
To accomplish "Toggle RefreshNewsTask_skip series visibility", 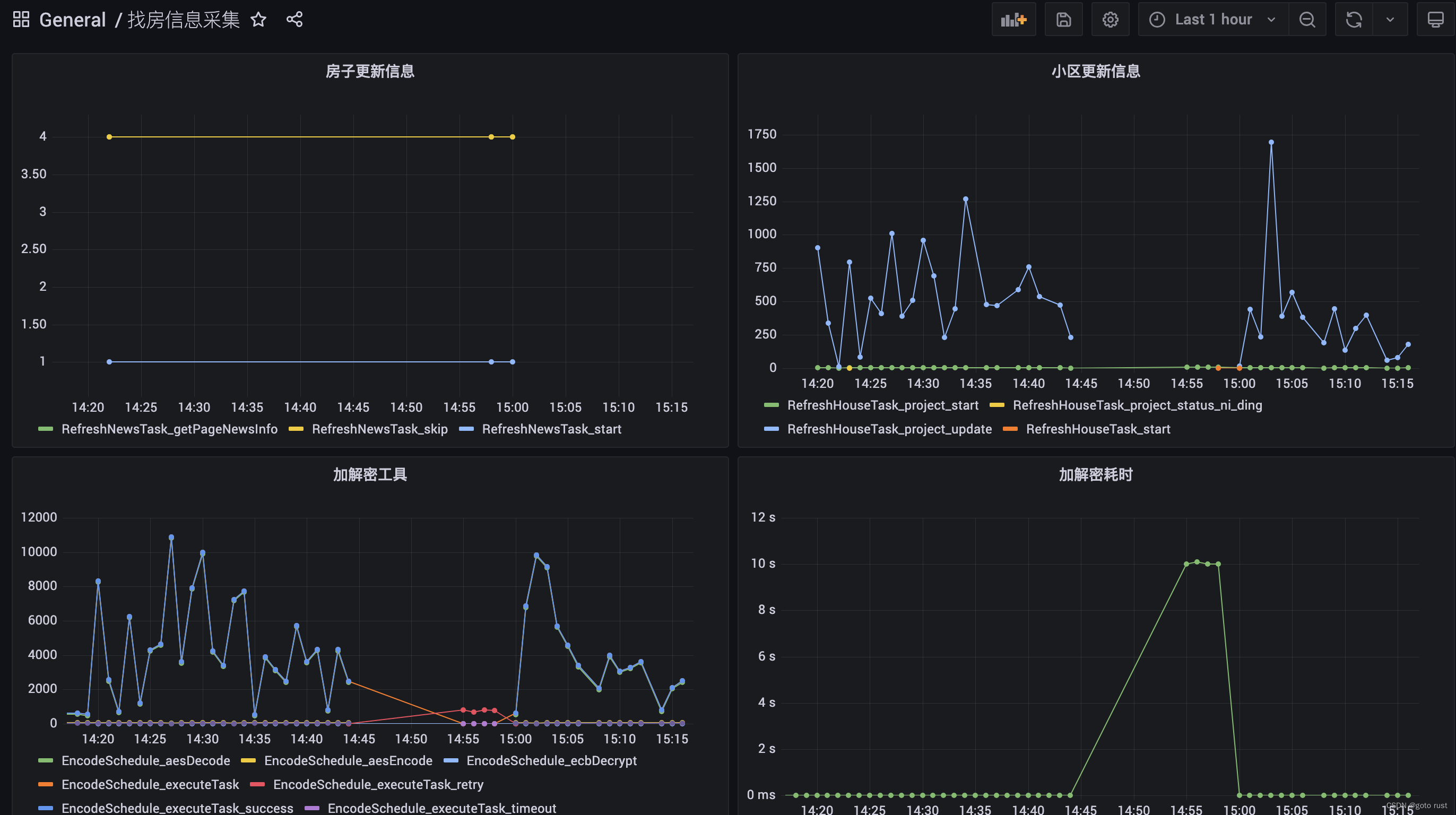I will point(379,429).
